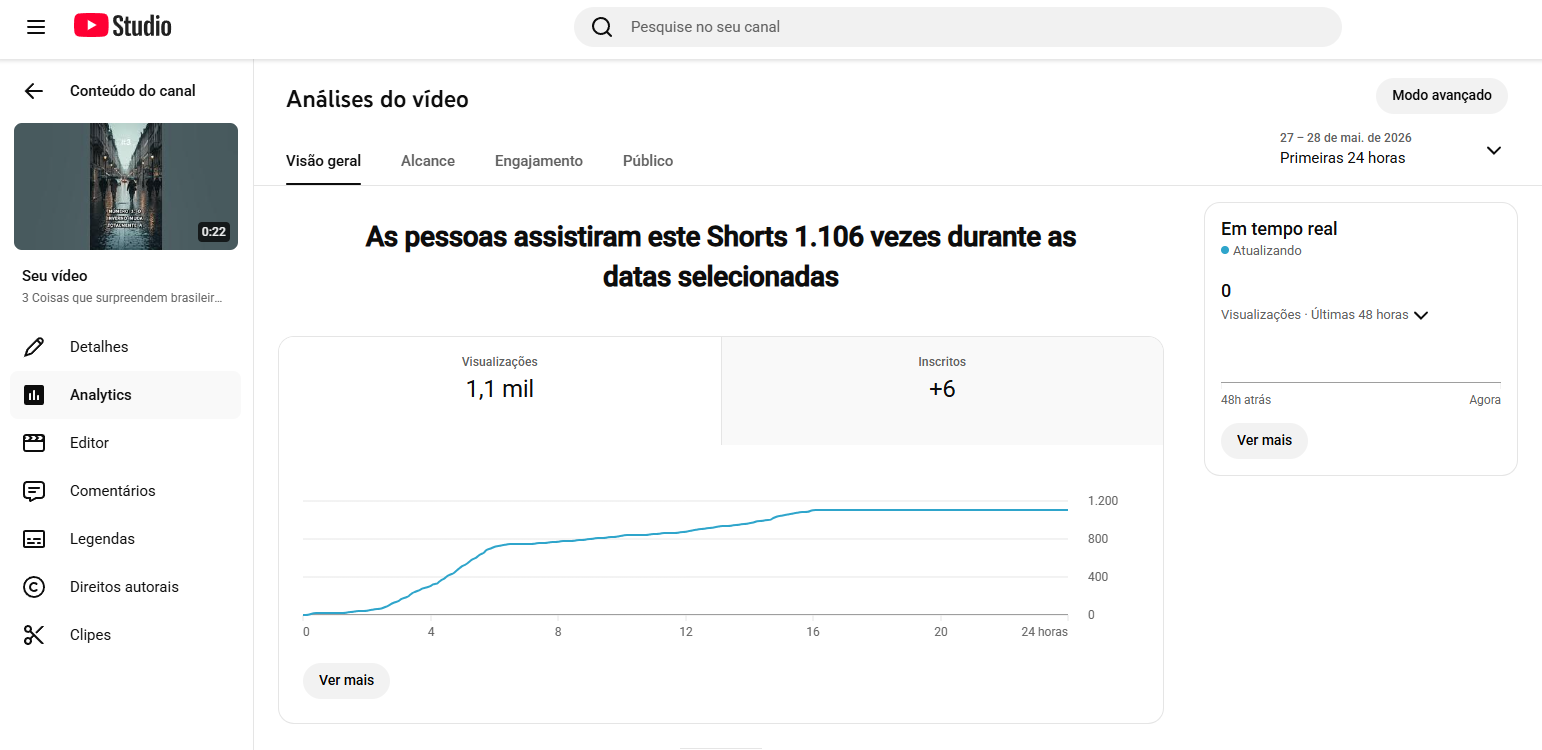The image size is (1542, 750).
Task: Select the Inscritos metric card
Action: pyautogui.click(x=942, y=391)
